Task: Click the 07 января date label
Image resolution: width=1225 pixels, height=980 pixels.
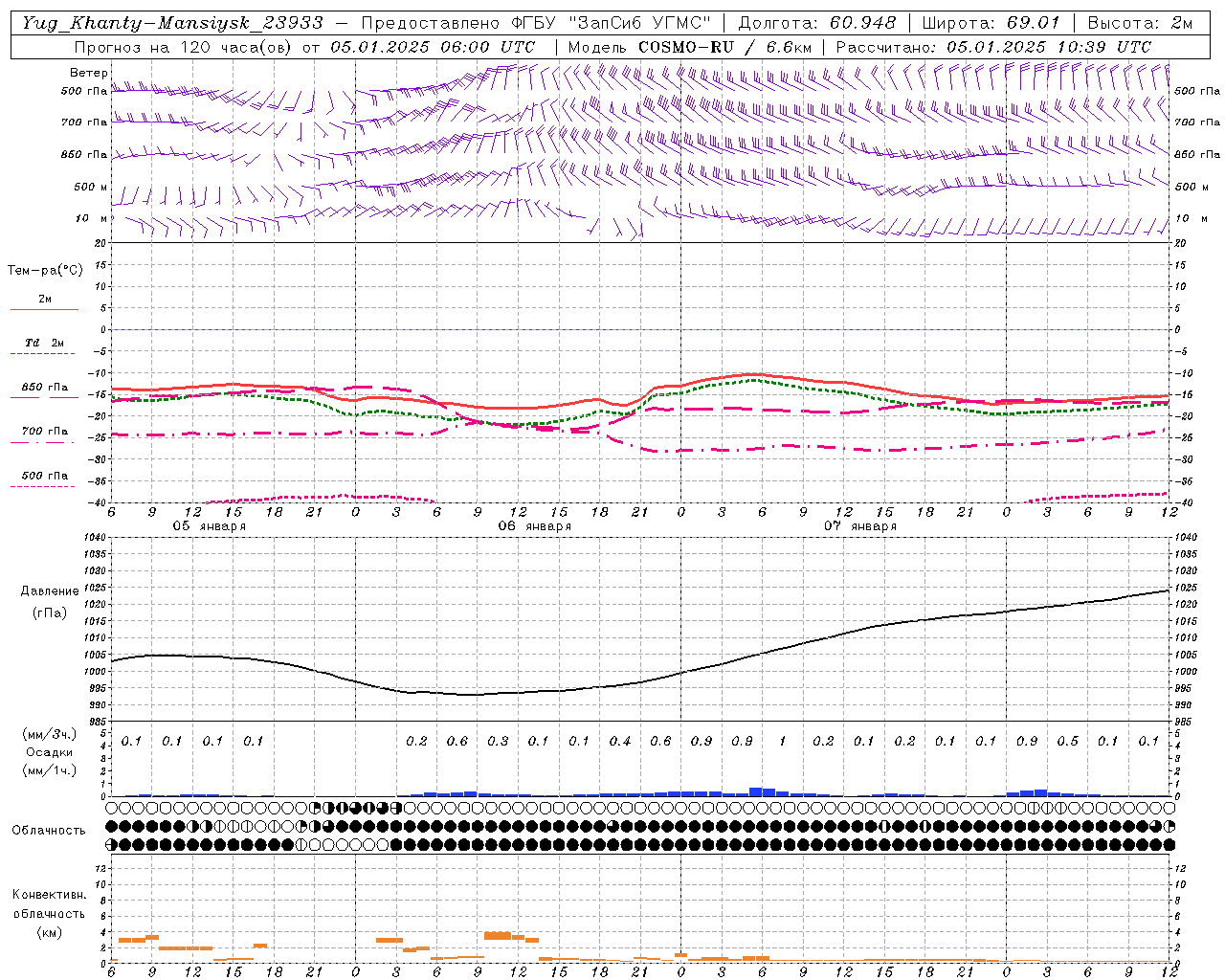Action: click(x=859, y=526)
